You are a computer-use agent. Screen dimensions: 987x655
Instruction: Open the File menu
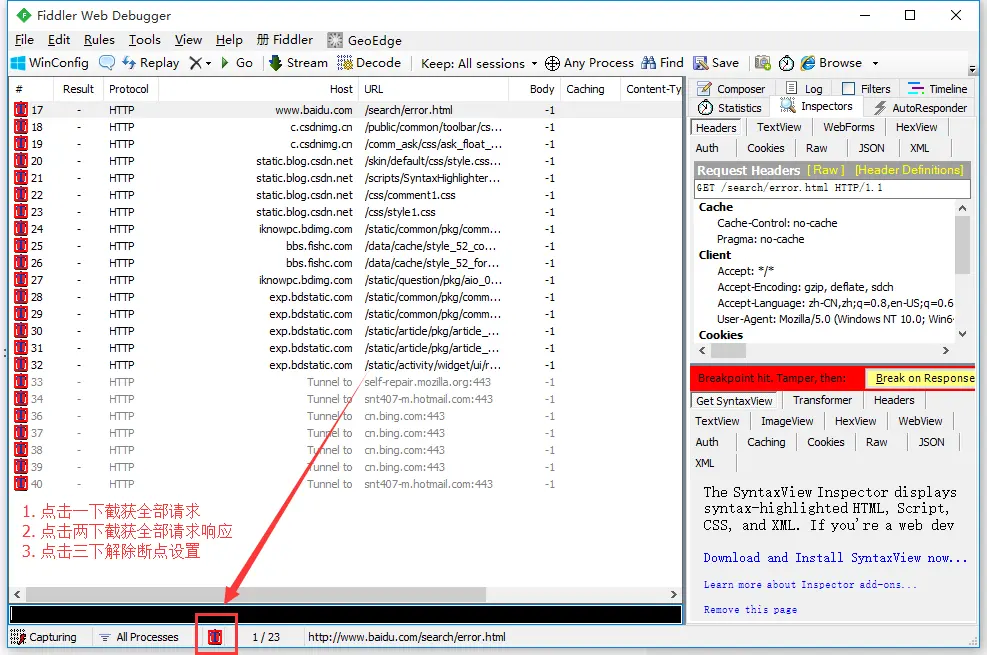[24, 40]
